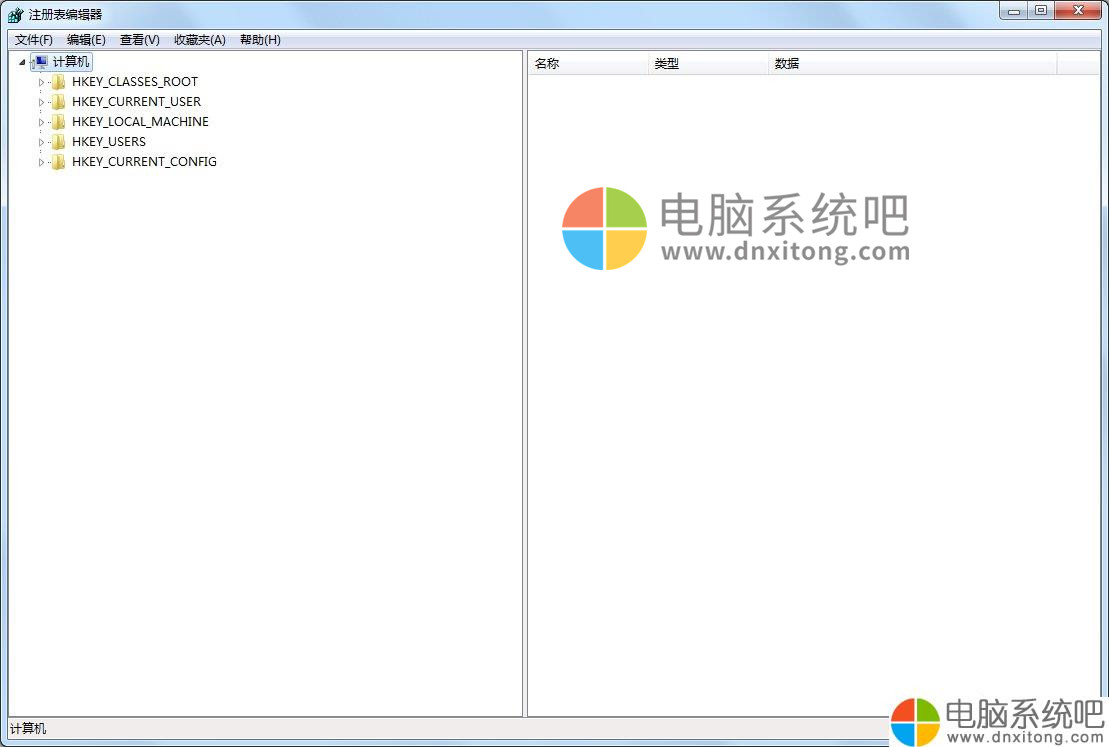1109x747 pixels.
Task: Expand the HKEY_CURRENT_CONFIG key
Action: (x=40, y=162)
